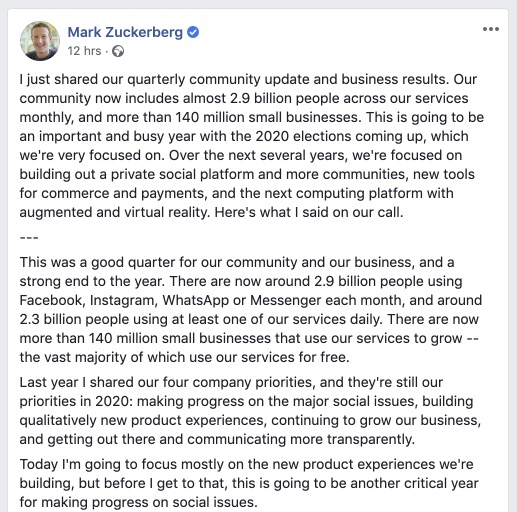517x512 pixels.
Task: Open the post author's profile picture
Action: [40, 41]
